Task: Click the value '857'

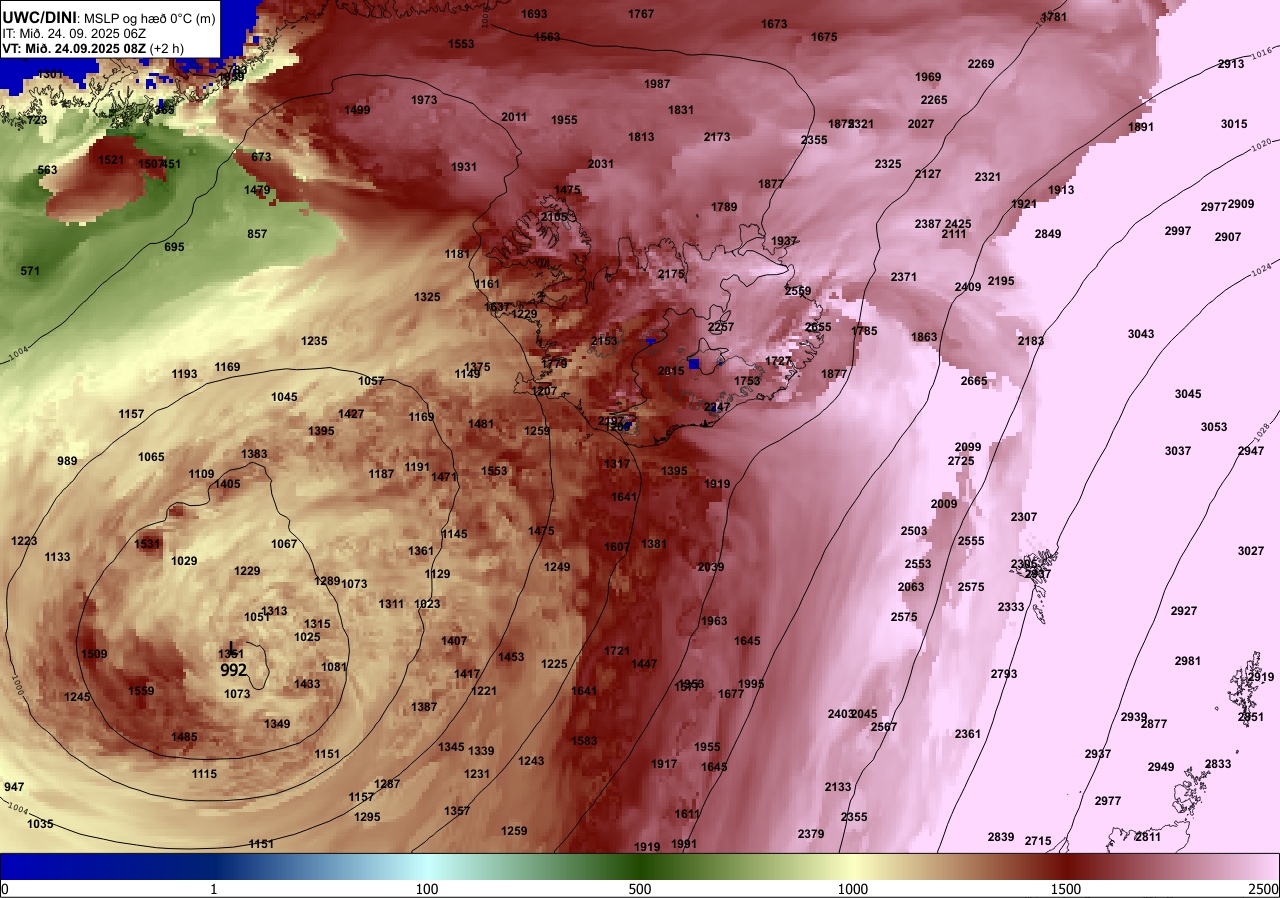Action: (257, 234)
